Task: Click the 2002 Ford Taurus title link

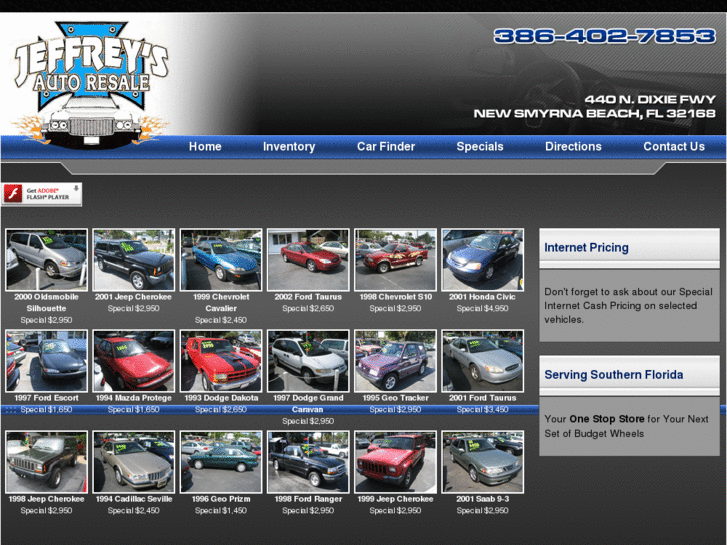Action: click(308, 297)
